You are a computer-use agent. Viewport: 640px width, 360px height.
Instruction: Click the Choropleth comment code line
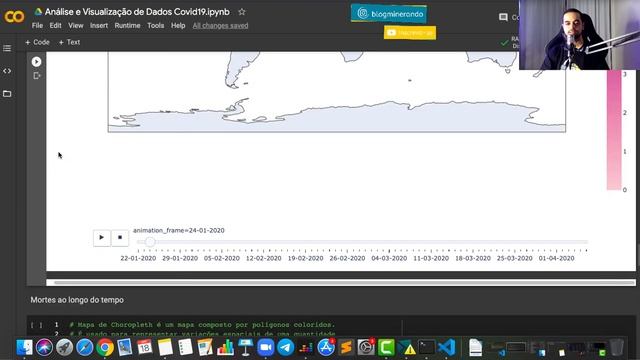pyautogui.click(x=202, y=325)
